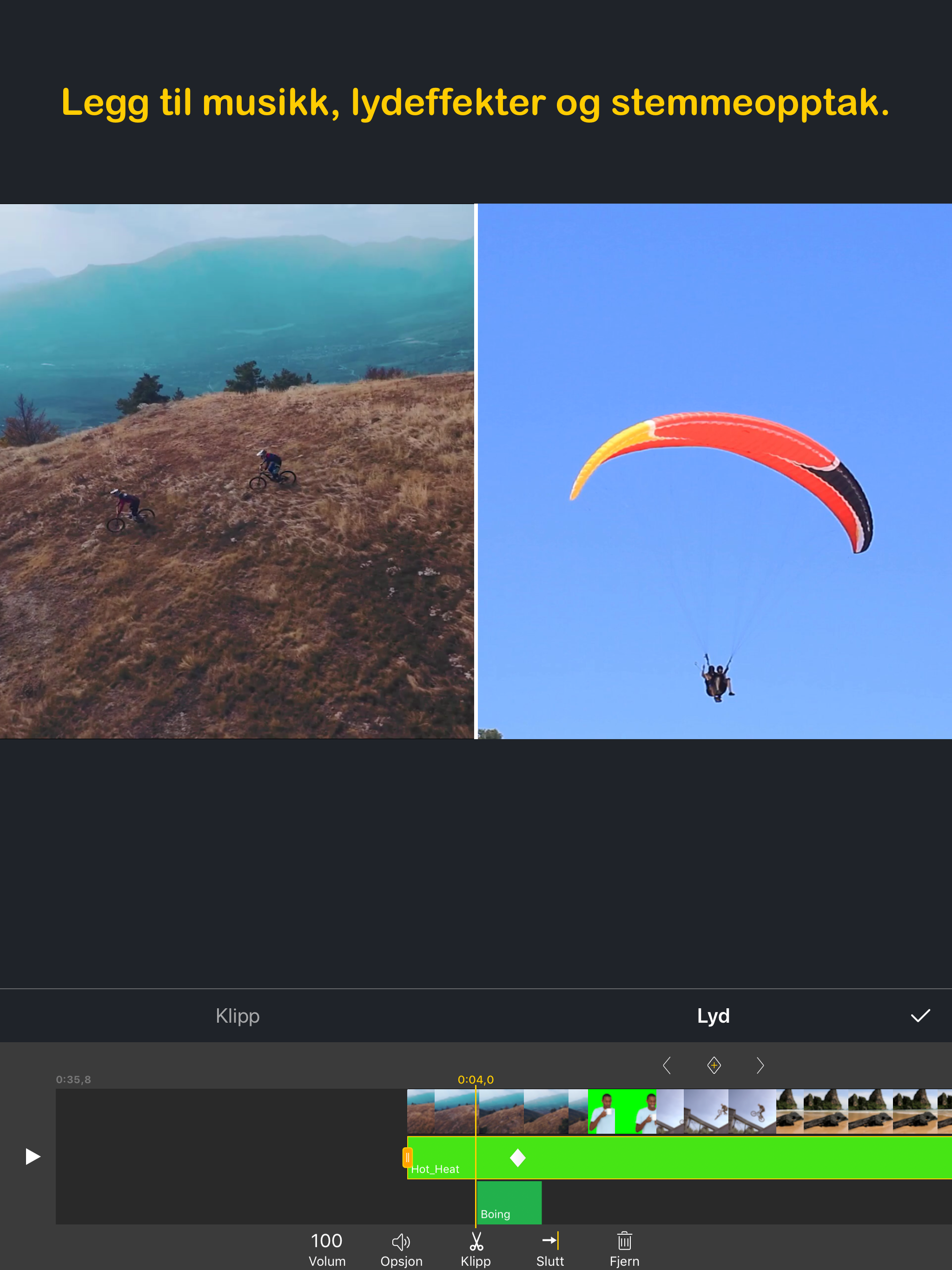Switch to the Lyd tab

pos(713,1016)
